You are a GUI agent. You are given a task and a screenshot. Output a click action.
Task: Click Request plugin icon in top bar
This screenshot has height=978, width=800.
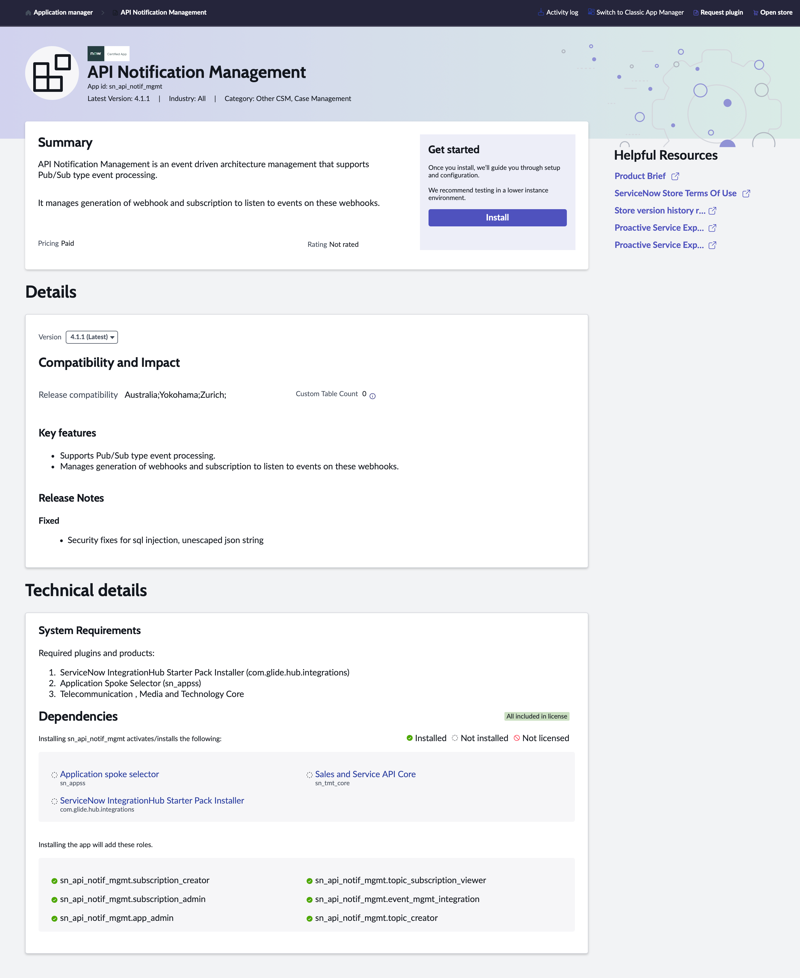(x=696, y=13)
